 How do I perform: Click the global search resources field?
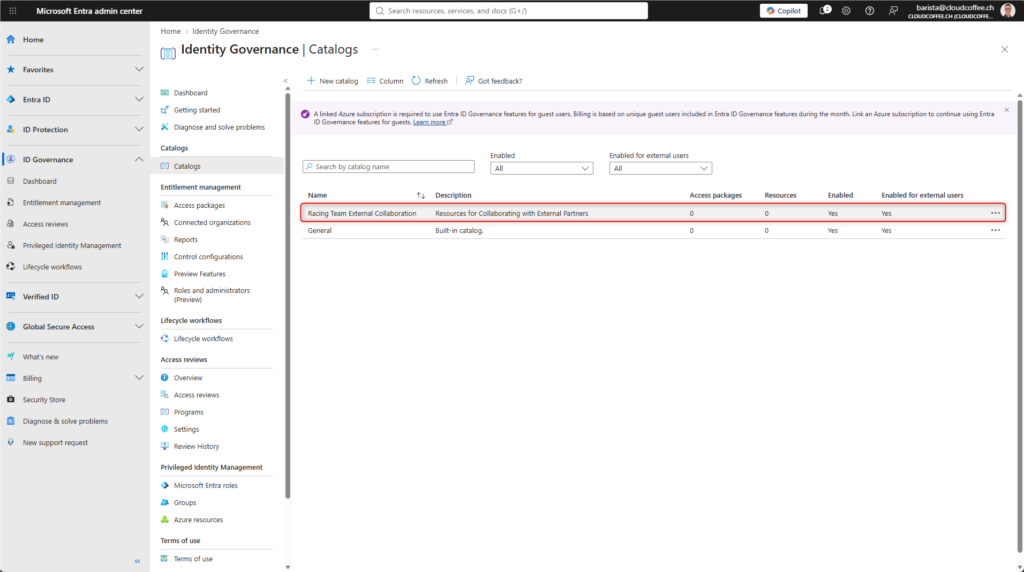pyautogui.click(x=509, y=10)
